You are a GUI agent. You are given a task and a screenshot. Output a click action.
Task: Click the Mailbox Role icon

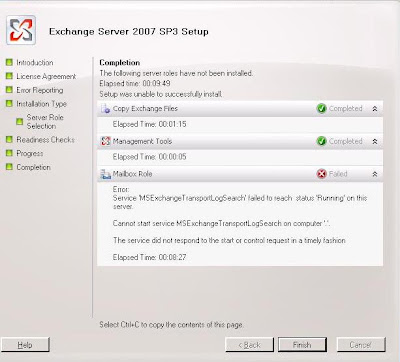point(105,174)
